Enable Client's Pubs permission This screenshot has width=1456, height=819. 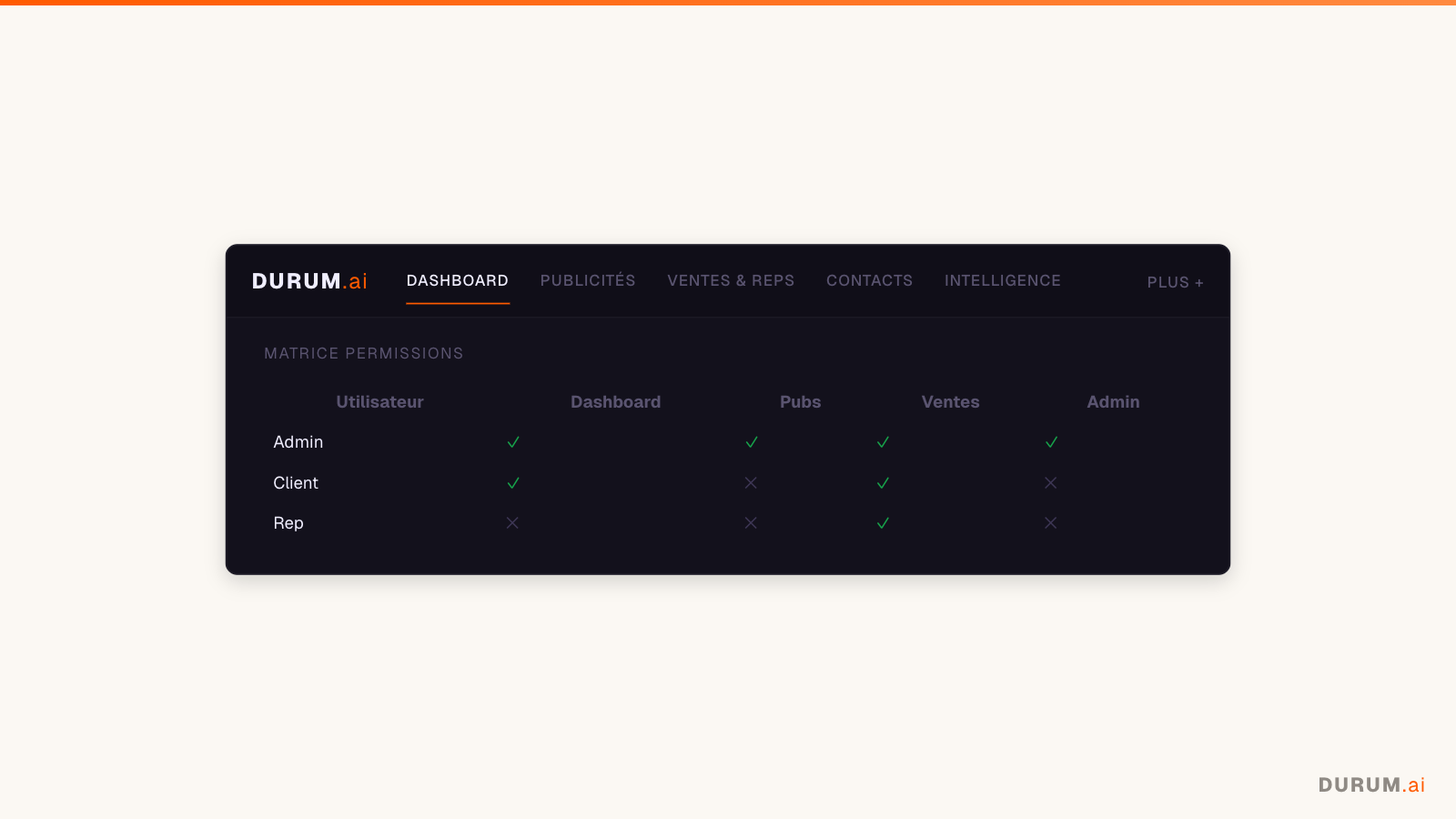[x=751, y=483]
